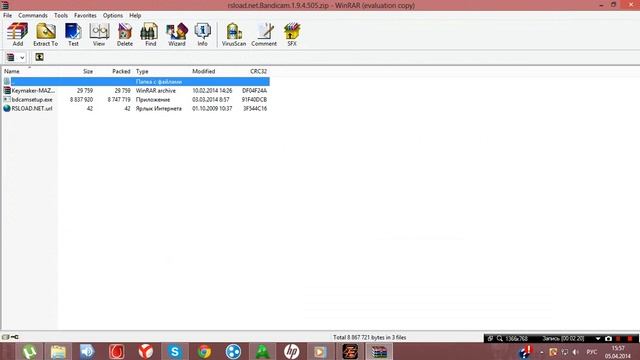Image resolution: width=640 pixels, height=360 pixels.
Task: Open the File menu
Action: pos(7,15)
